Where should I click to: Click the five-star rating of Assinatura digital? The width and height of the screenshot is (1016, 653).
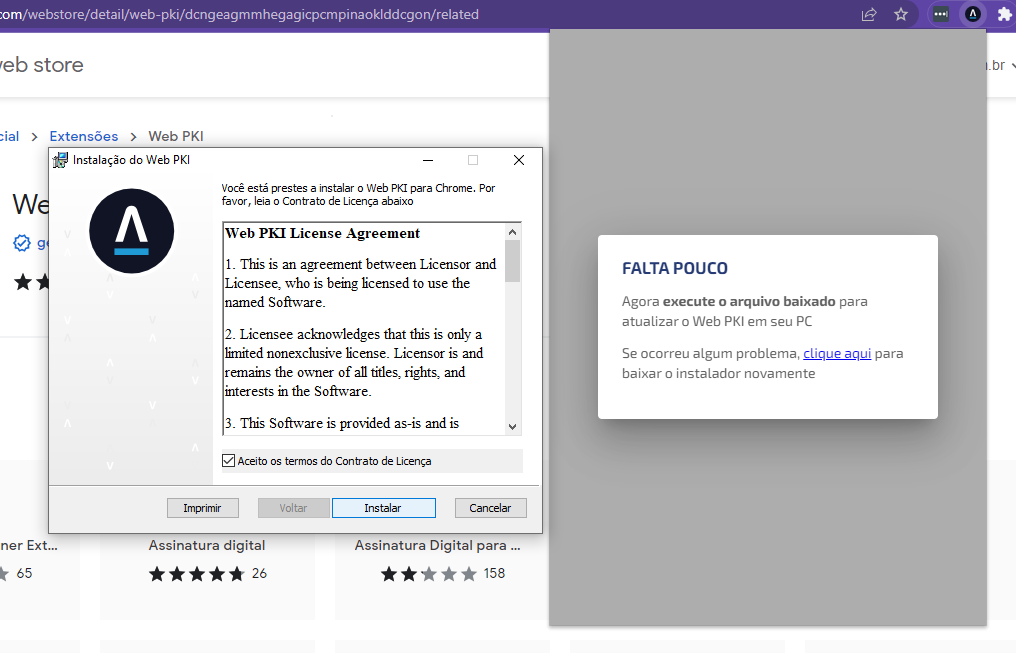pyautogui.click(x=197, y=574)
